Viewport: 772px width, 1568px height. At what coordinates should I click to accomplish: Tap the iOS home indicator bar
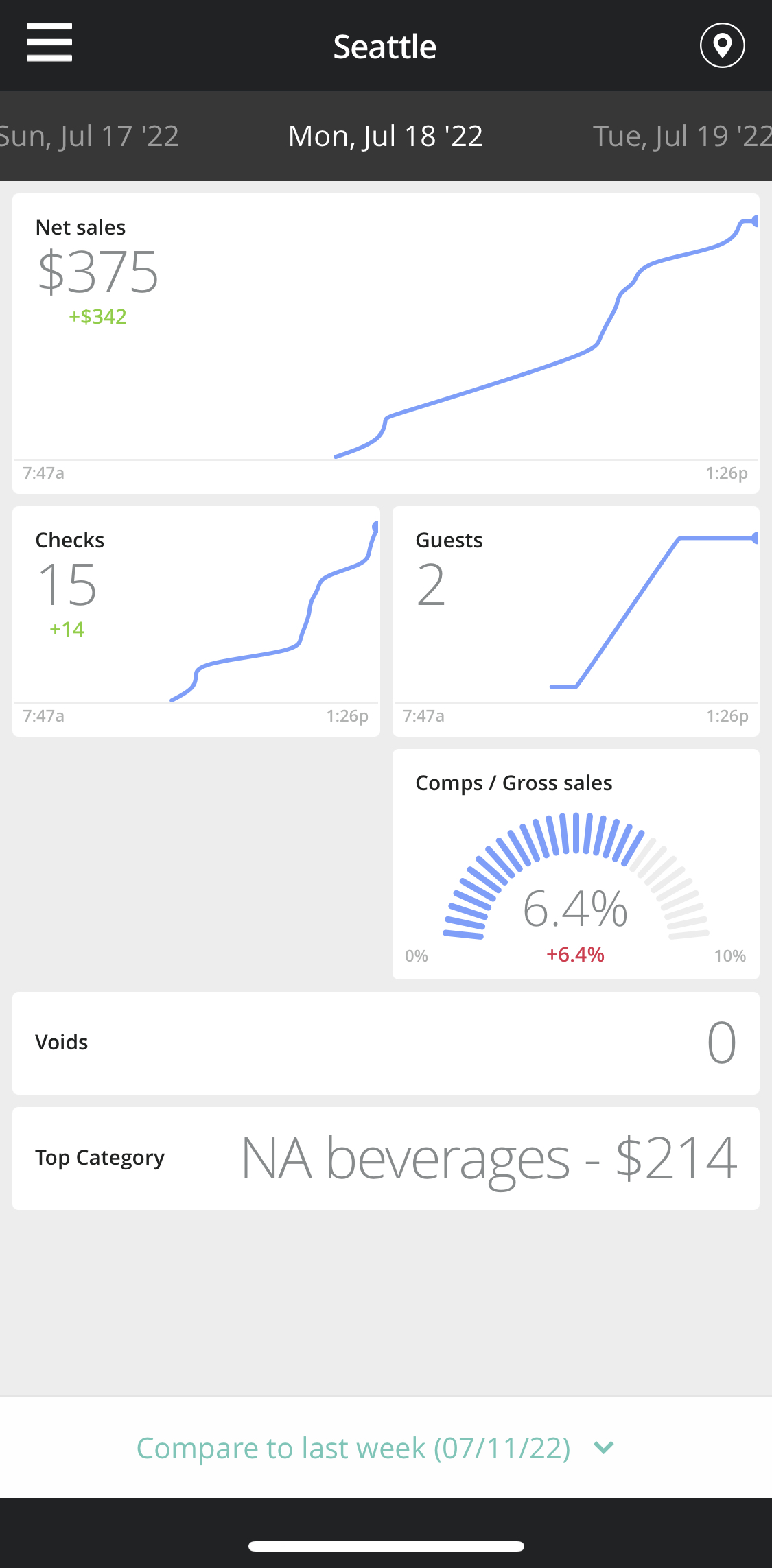[x=386, y=1546]
